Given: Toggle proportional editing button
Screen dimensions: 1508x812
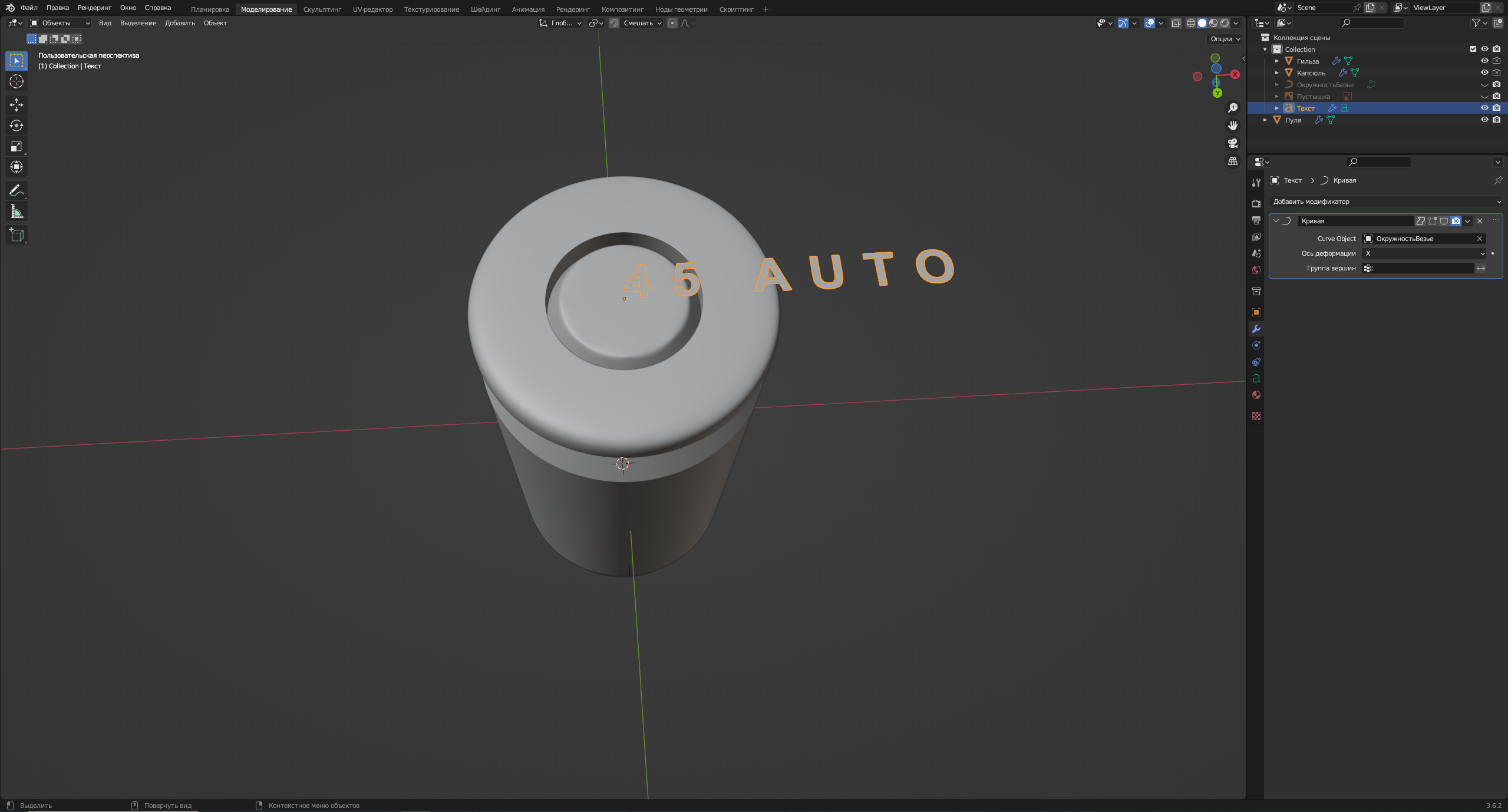Looking at the screenshot, I should coord(672,23).
